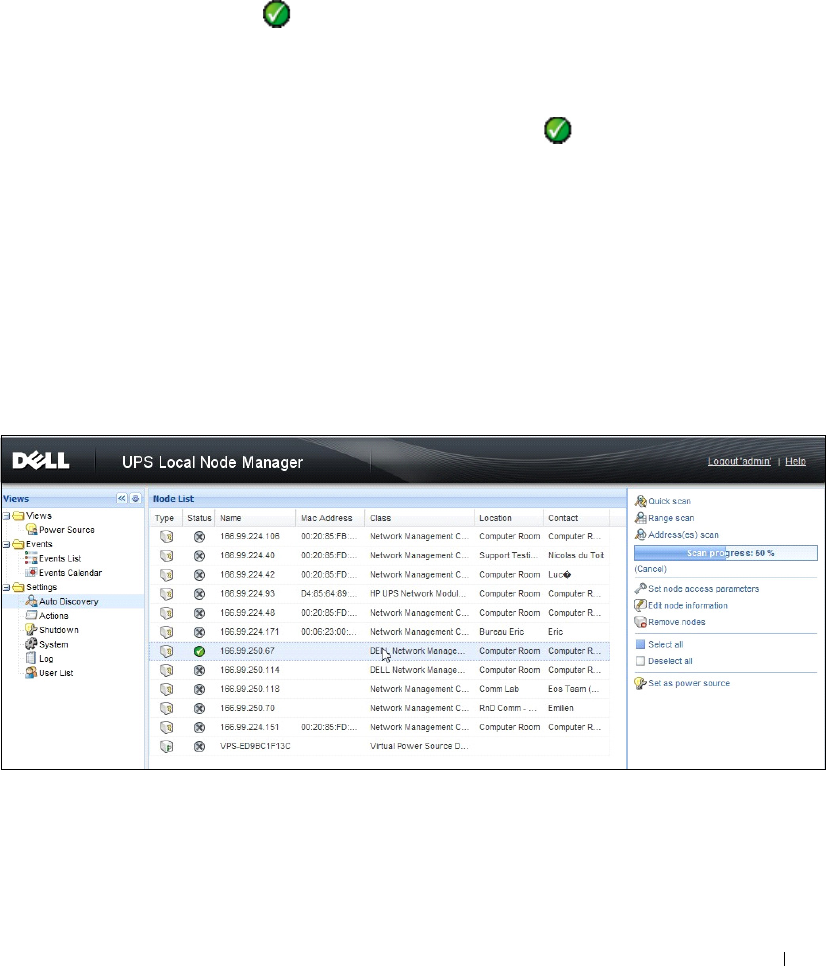This screenshot has height=966, width=826.
Task: Click the Power Source icon in tree
Action: click(31, 529)
